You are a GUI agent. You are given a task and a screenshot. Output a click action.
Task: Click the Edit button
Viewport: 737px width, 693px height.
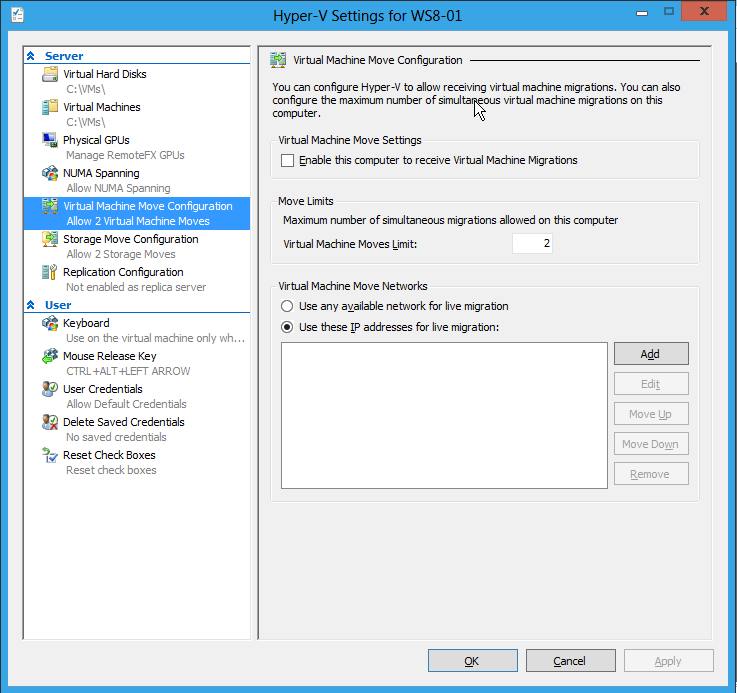tap(651, 384)
